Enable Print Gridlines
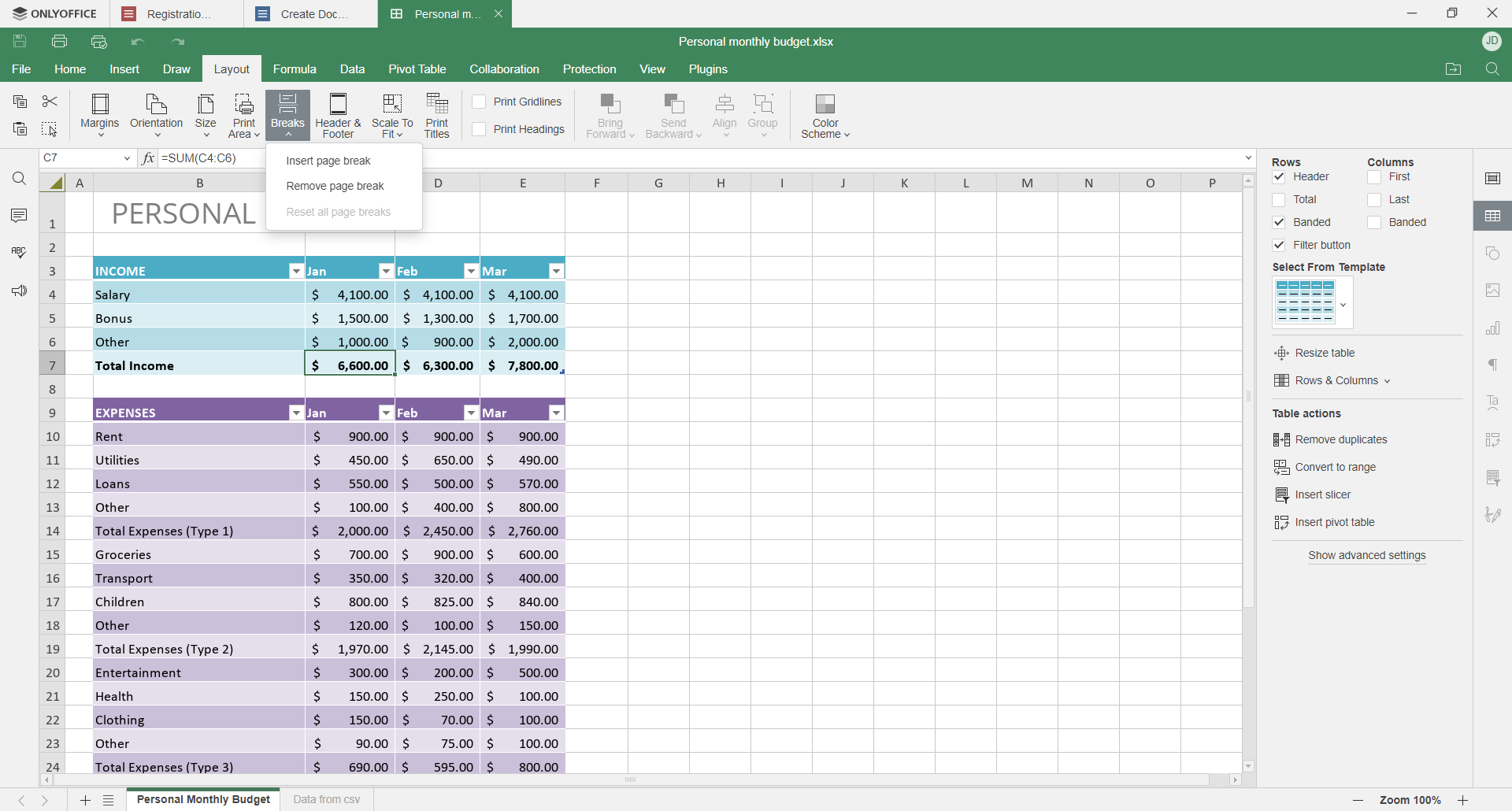The width and height of the screenshot is (1512, 811). (478, 102)
